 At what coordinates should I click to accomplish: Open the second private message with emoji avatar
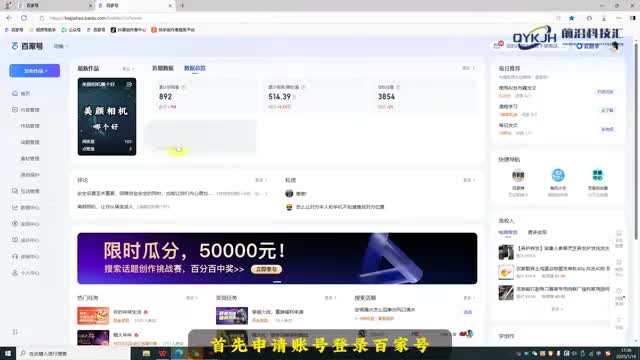pos(335,207)
